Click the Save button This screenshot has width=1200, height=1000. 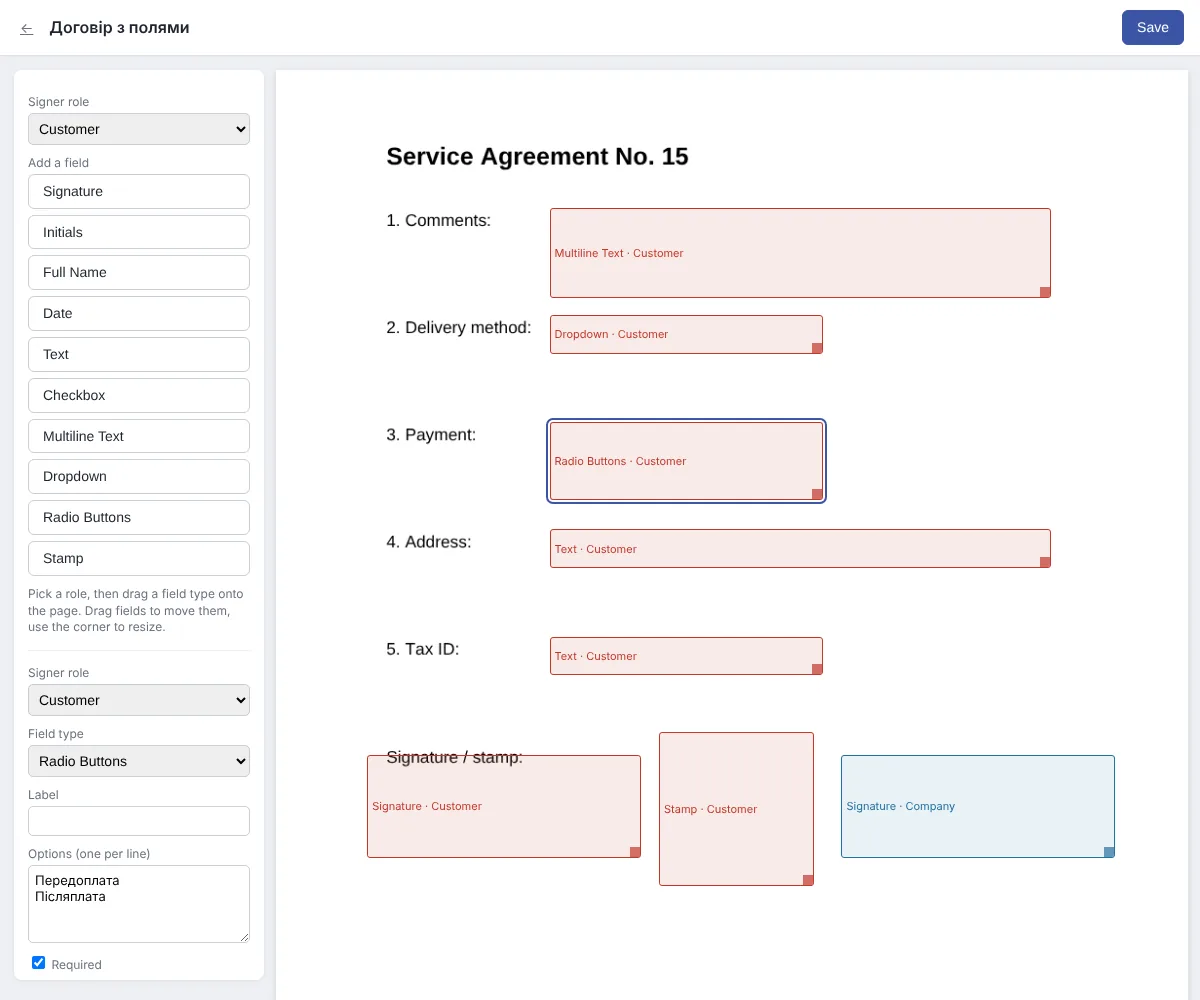coord(1153,28)
